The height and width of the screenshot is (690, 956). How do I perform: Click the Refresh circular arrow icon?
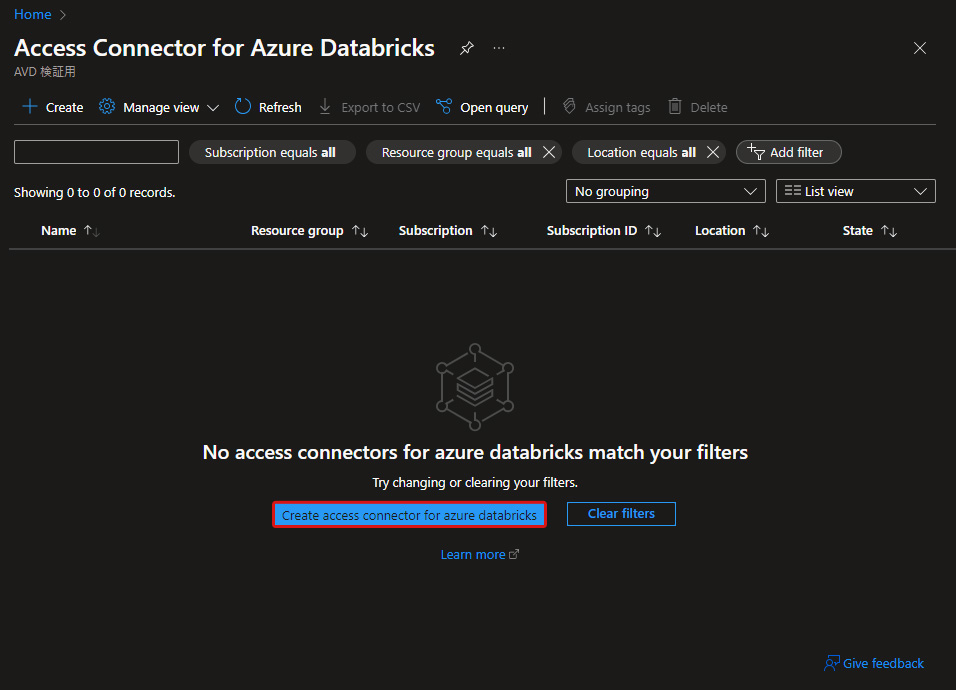click(243, 107)
